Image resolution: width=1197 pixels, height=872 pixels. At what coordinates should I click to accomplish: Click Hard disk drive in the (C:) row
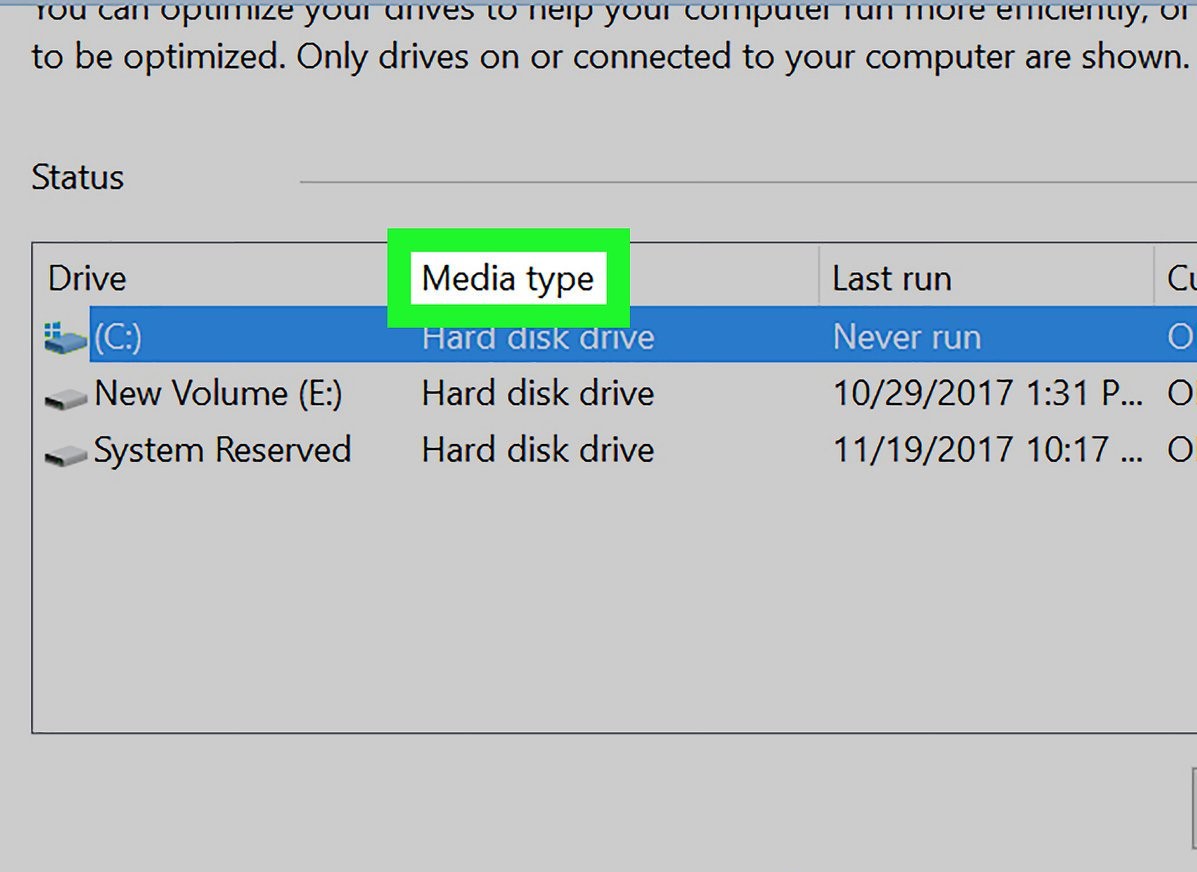537,338
